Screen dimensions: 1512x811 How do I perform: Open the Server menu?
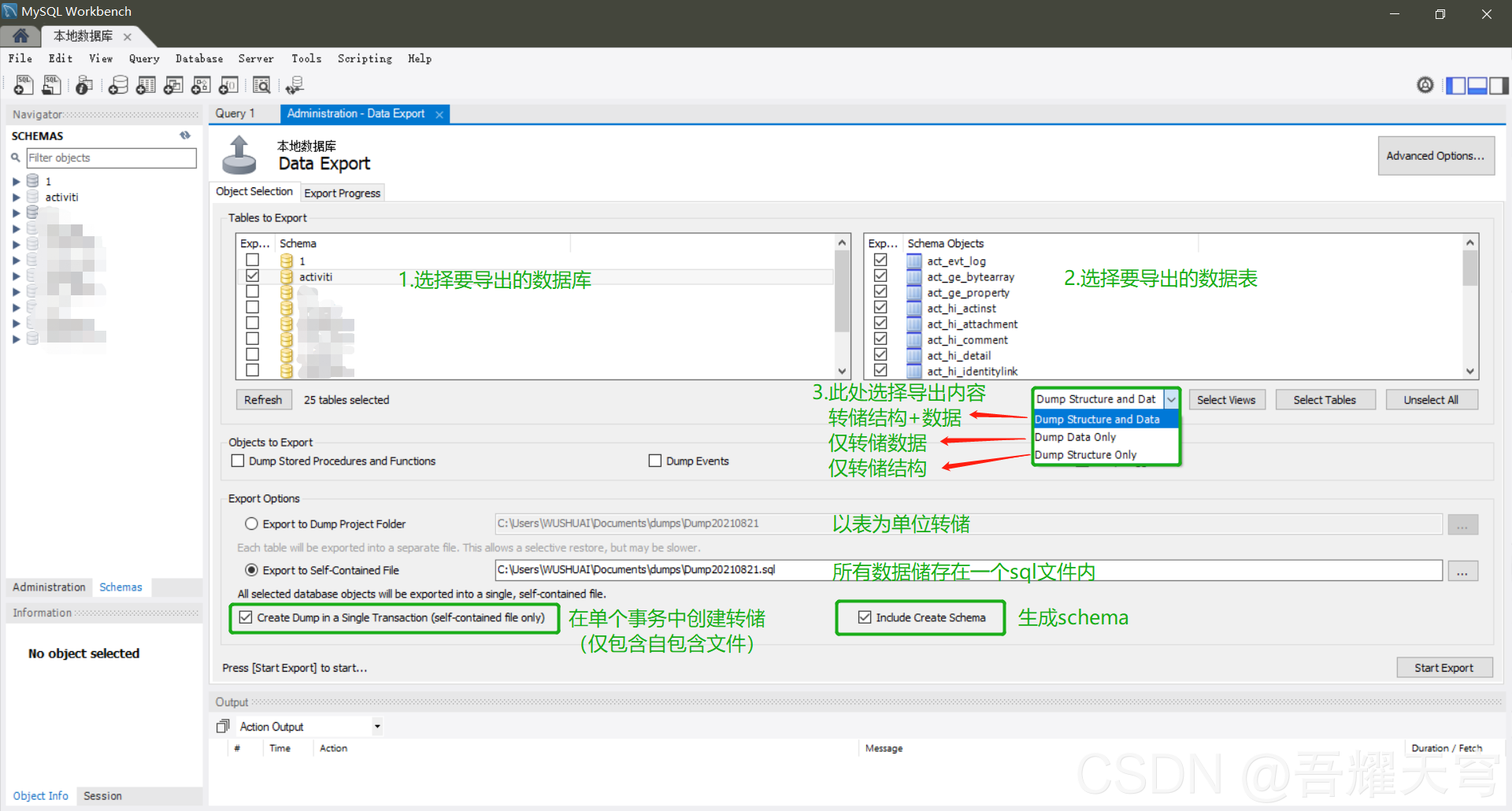(x=256, y=58)
